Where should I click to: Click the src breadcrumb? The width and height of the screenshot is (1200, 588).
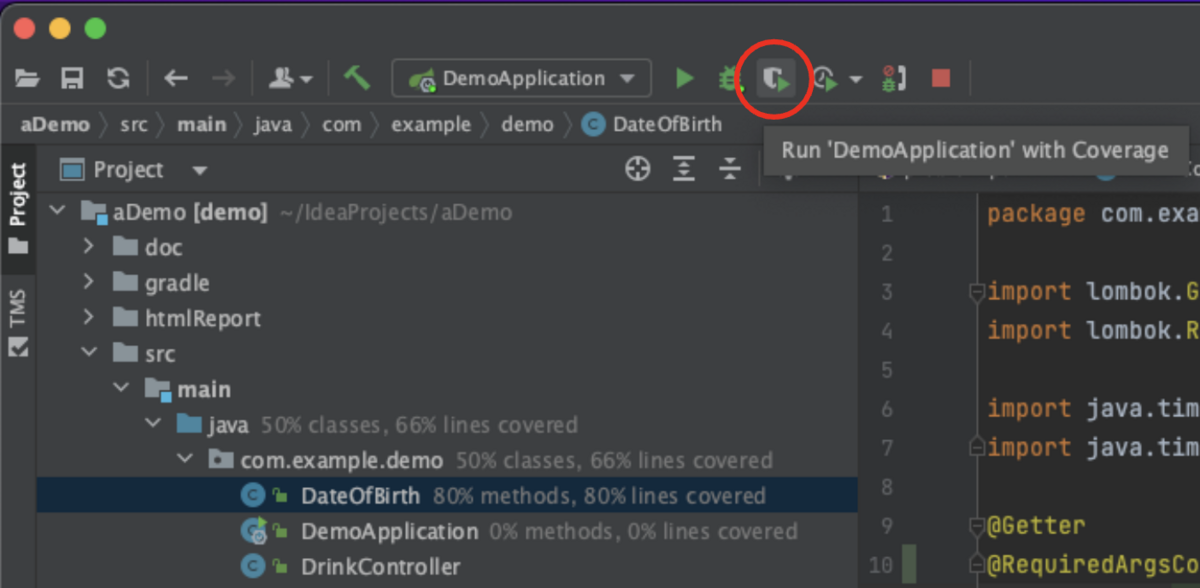134,124
